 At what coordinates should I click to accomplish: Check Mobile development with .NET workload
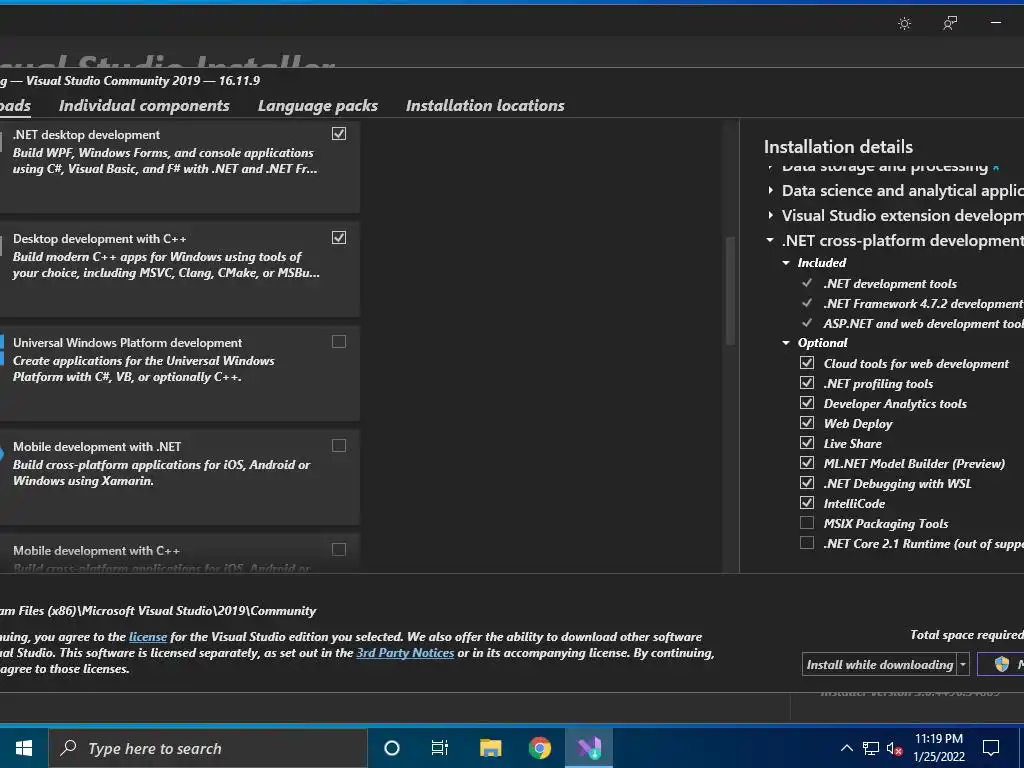339,445
